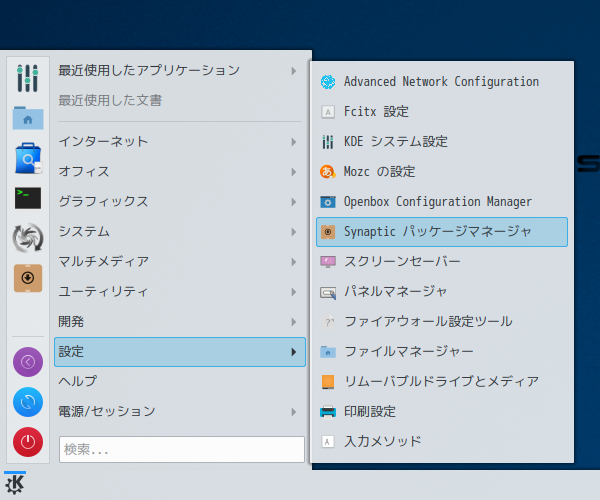The image size is (600, 500).
Task: Click the Openbox Configuration Manager icon
Action: coord(328,202)
